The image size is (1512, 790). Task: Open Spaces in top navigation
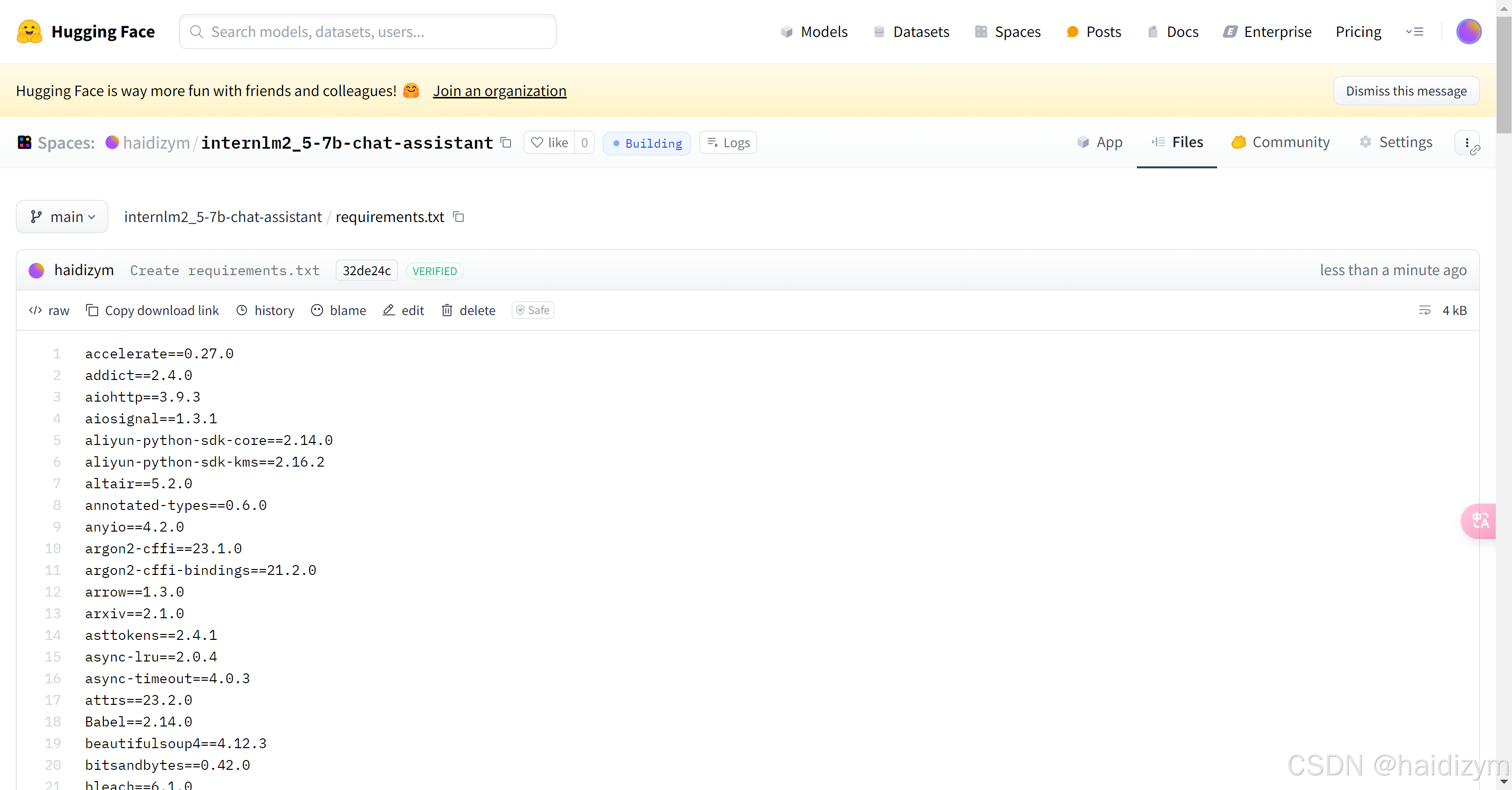tap(1008, 32)
